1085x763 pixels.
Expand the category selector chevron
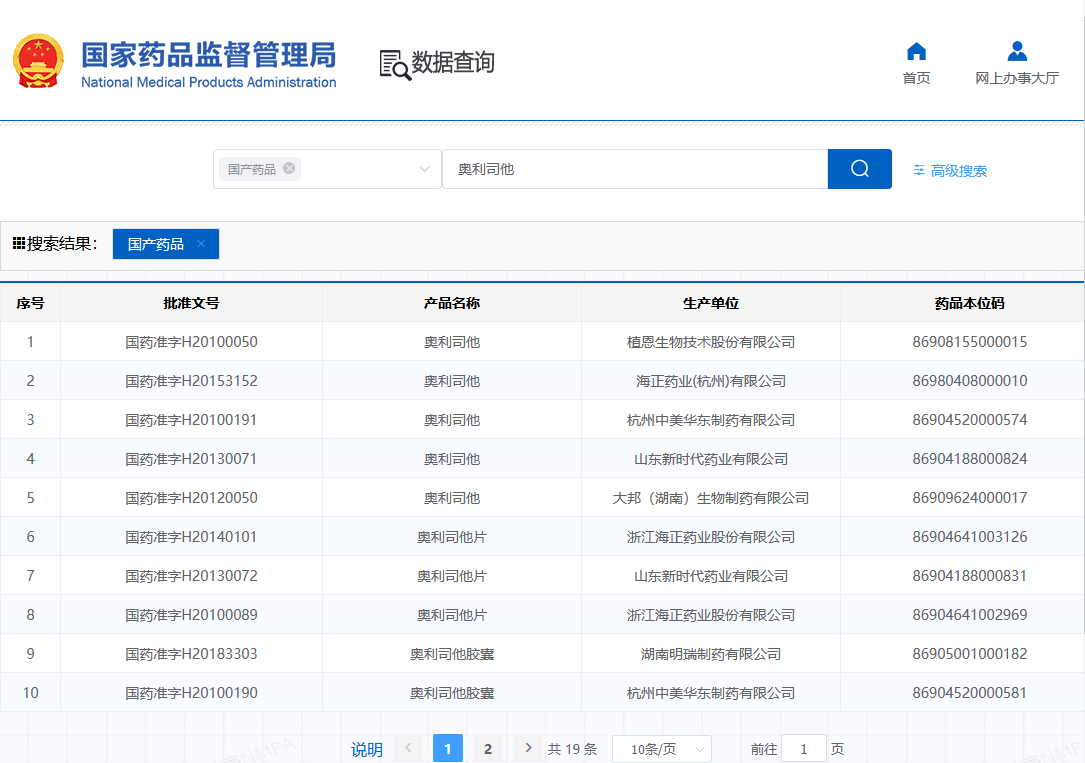pyautogui.click(x=423, y=168)
